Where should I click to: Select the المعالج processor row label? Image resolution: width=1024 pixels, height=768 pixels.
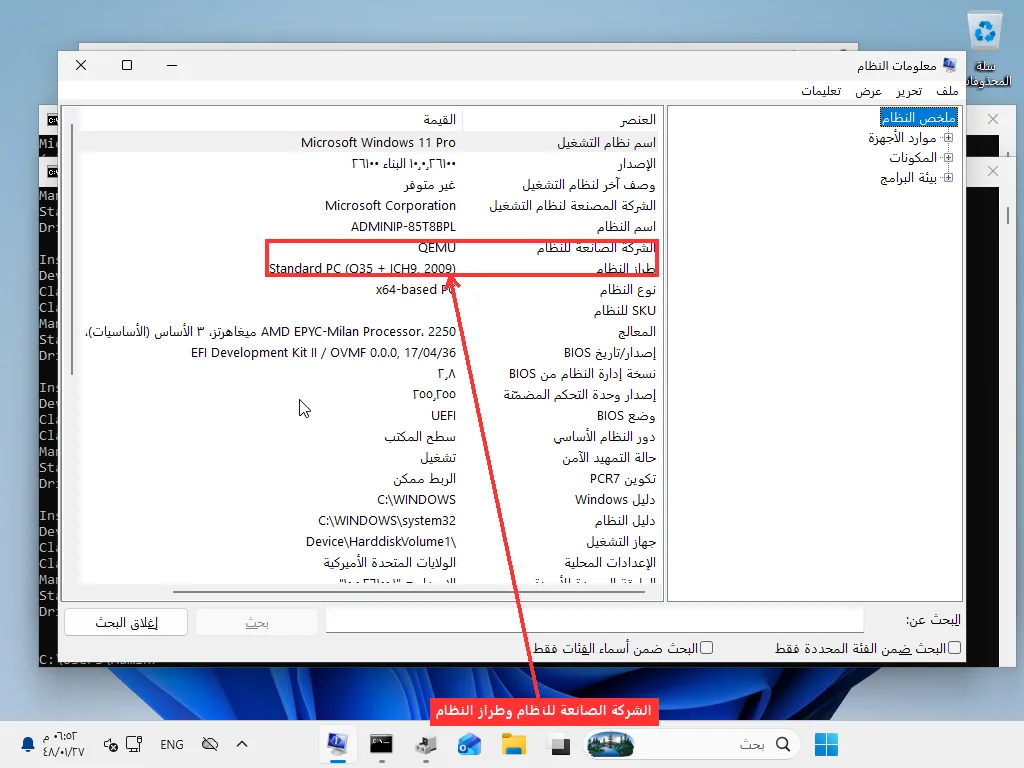click(636, 332)
